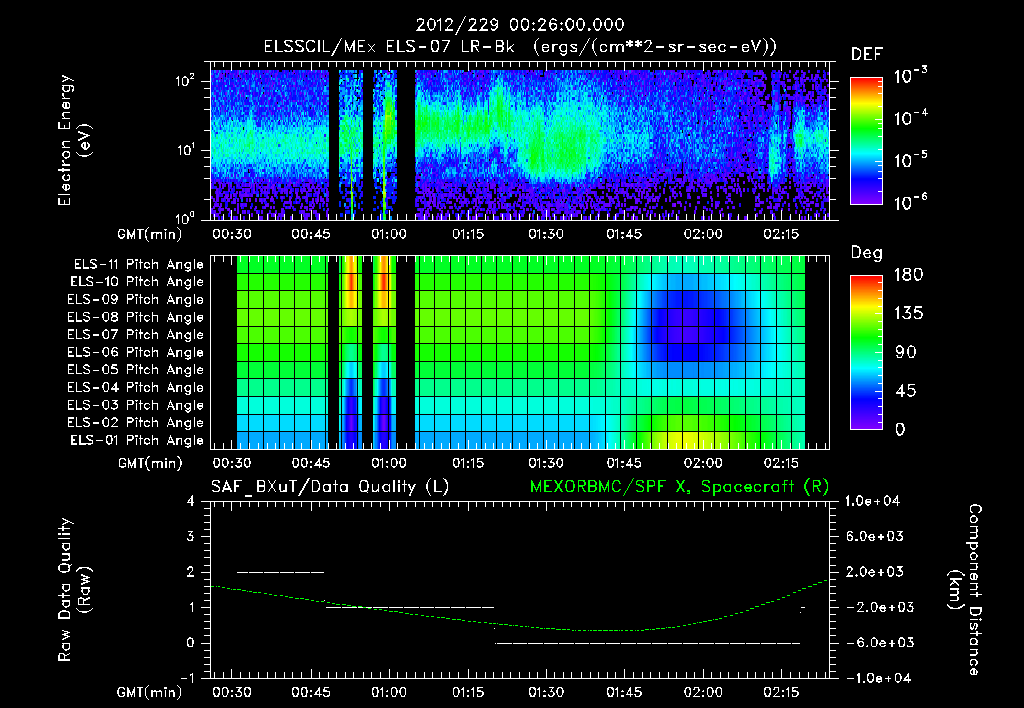The width and height of the screenshot is (1024, 708).
Task: Click the 90 value on Deg scale
Action: tap(906, 353)
